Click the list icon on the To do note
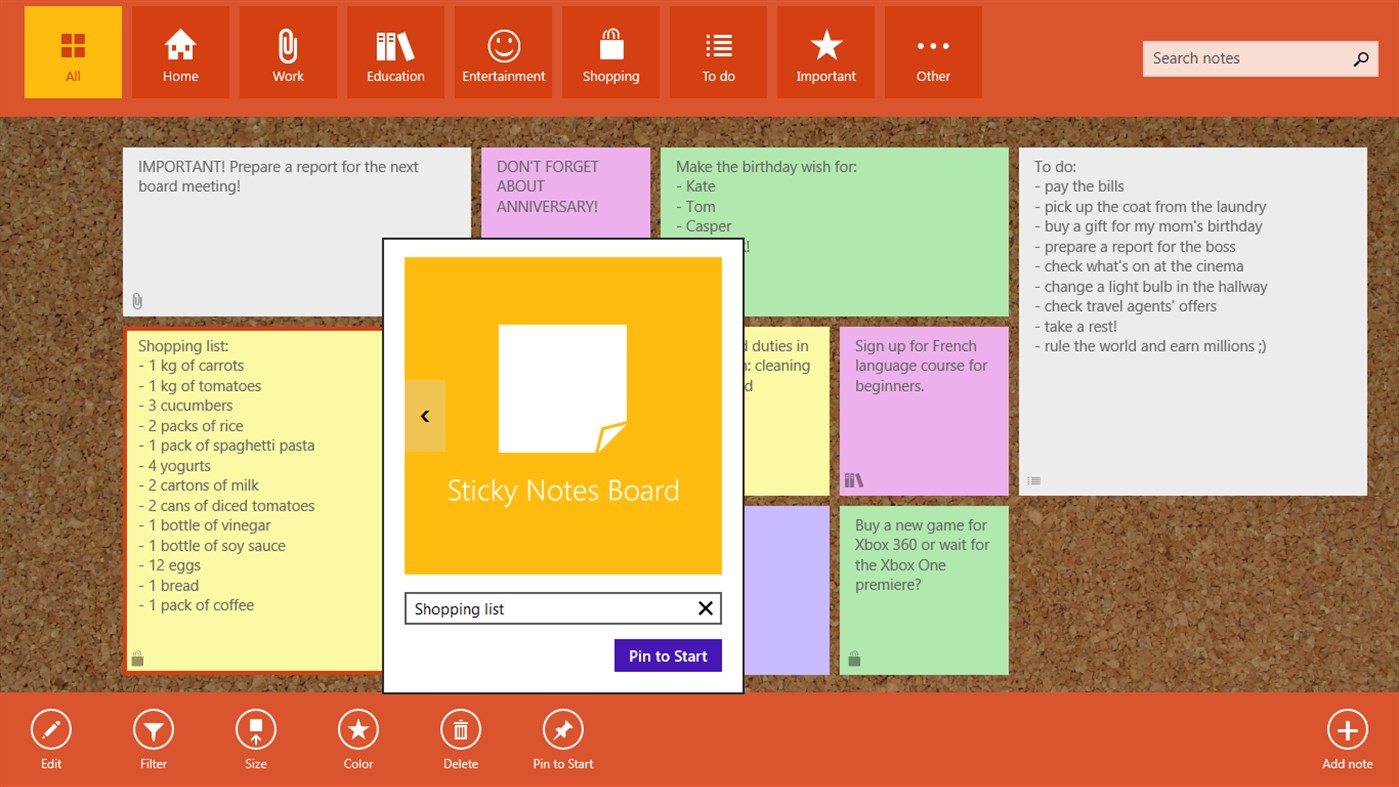1399x787 pixels. (1033, 480)
